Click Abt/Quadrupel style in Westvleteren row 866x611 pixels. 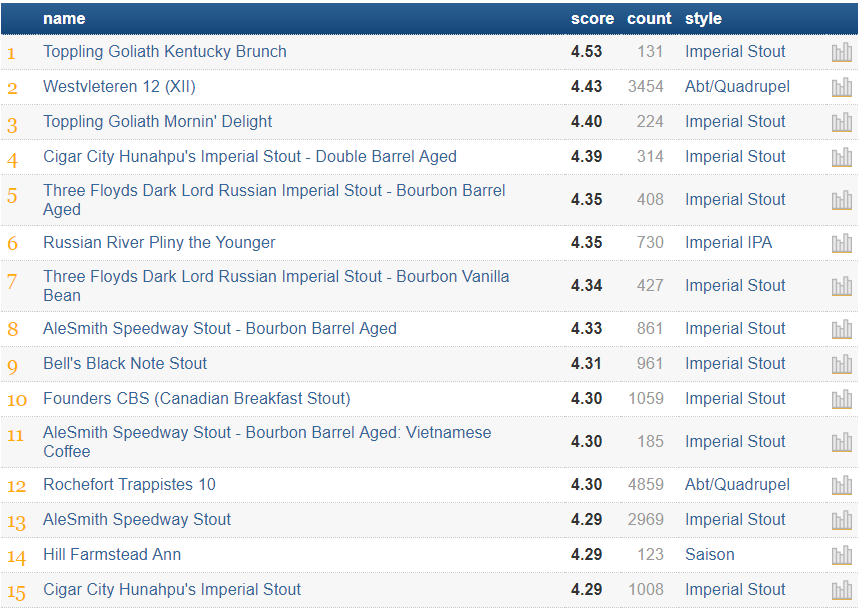(737, 87)
